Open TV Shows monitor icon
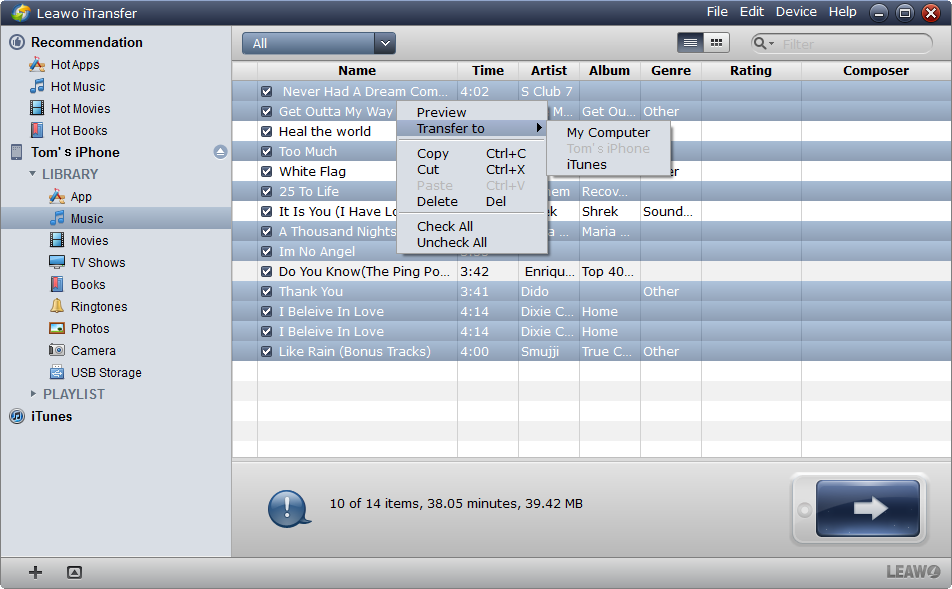 (x=57, y=262)
